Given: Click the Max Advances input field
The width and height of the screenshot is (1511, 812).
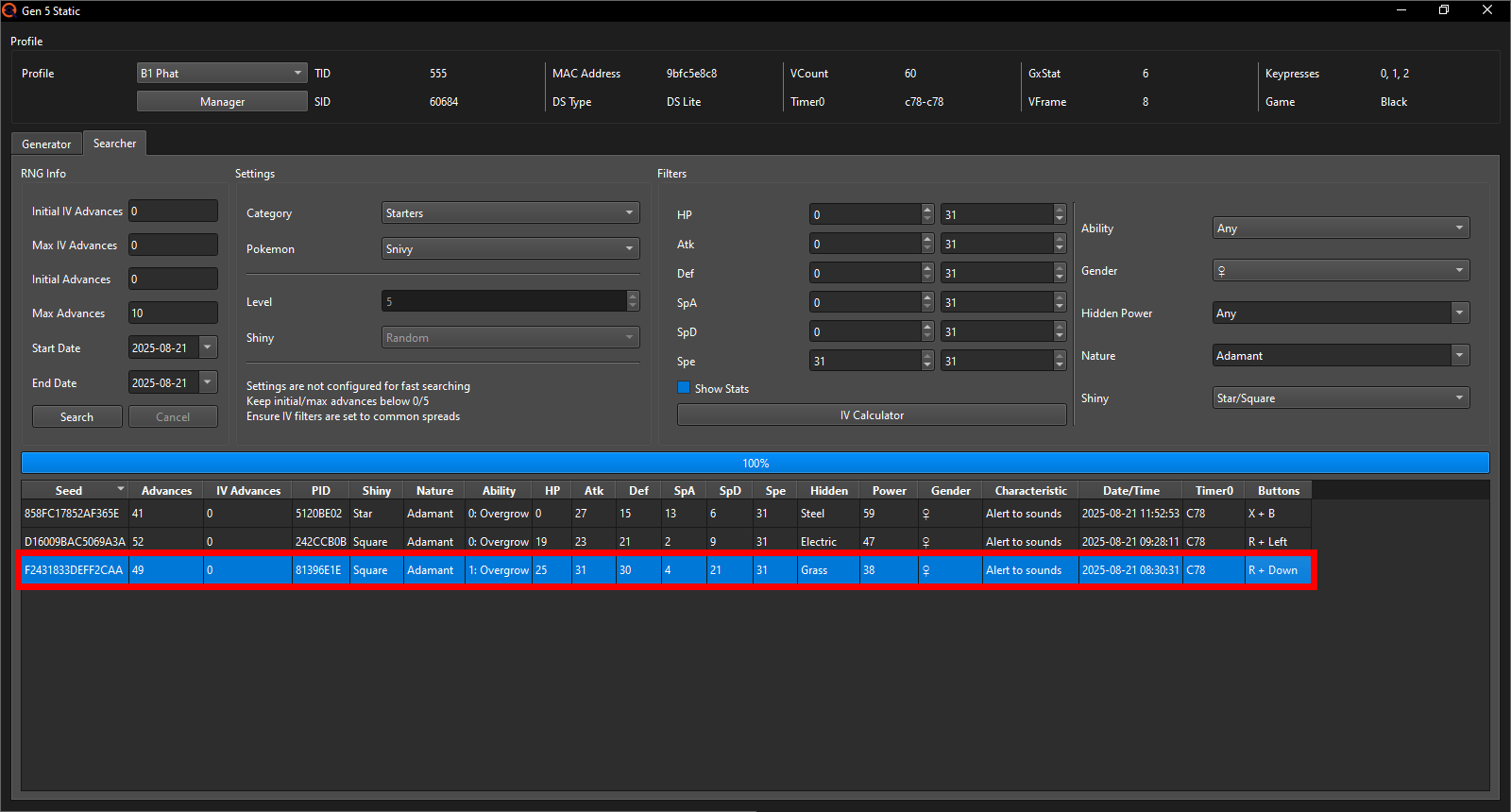Looking at the screenshot, I should pyautogui.click(x=173, y=313).
